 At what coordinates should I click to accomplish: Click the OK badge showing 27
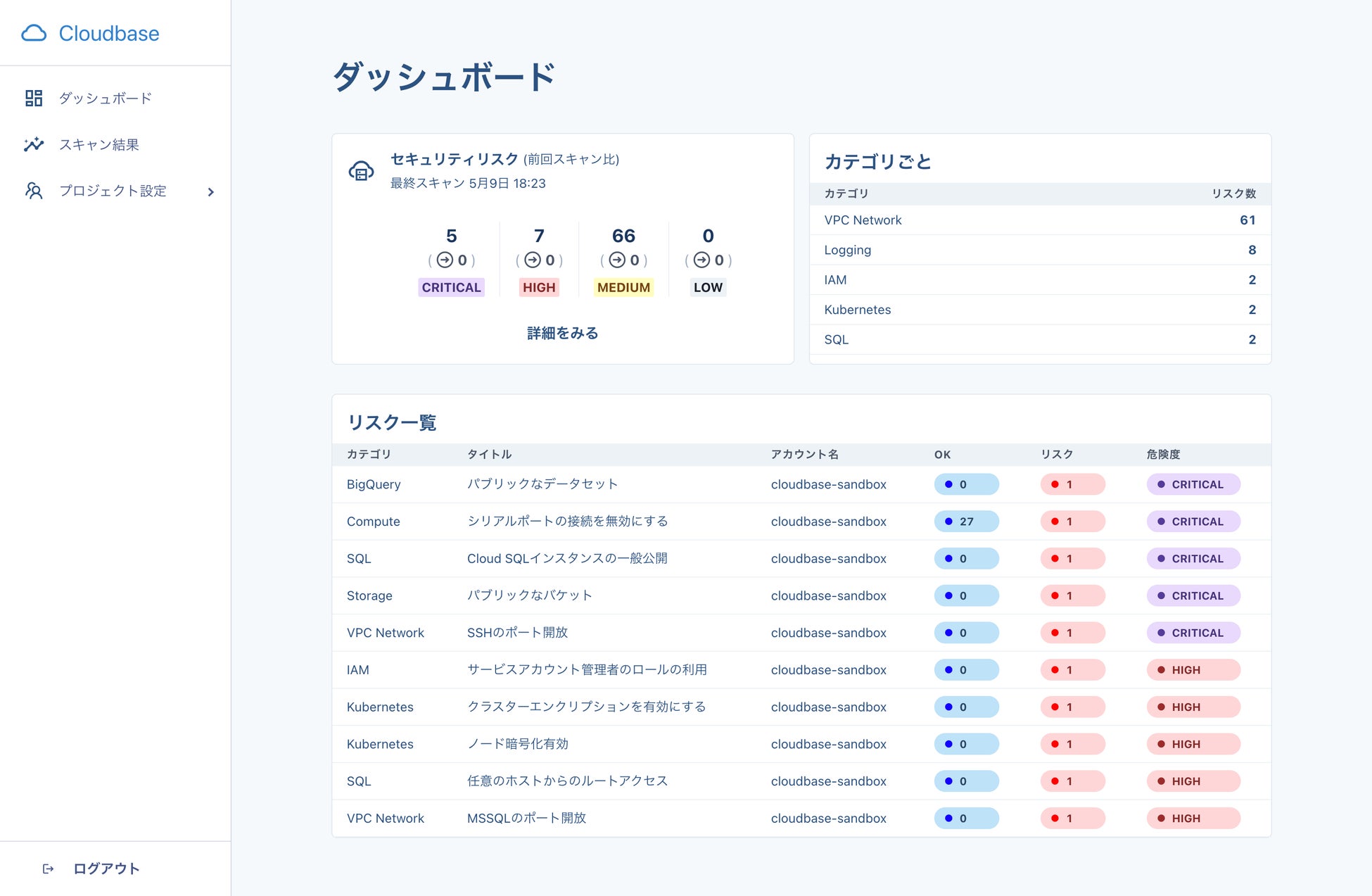(966, 522)
